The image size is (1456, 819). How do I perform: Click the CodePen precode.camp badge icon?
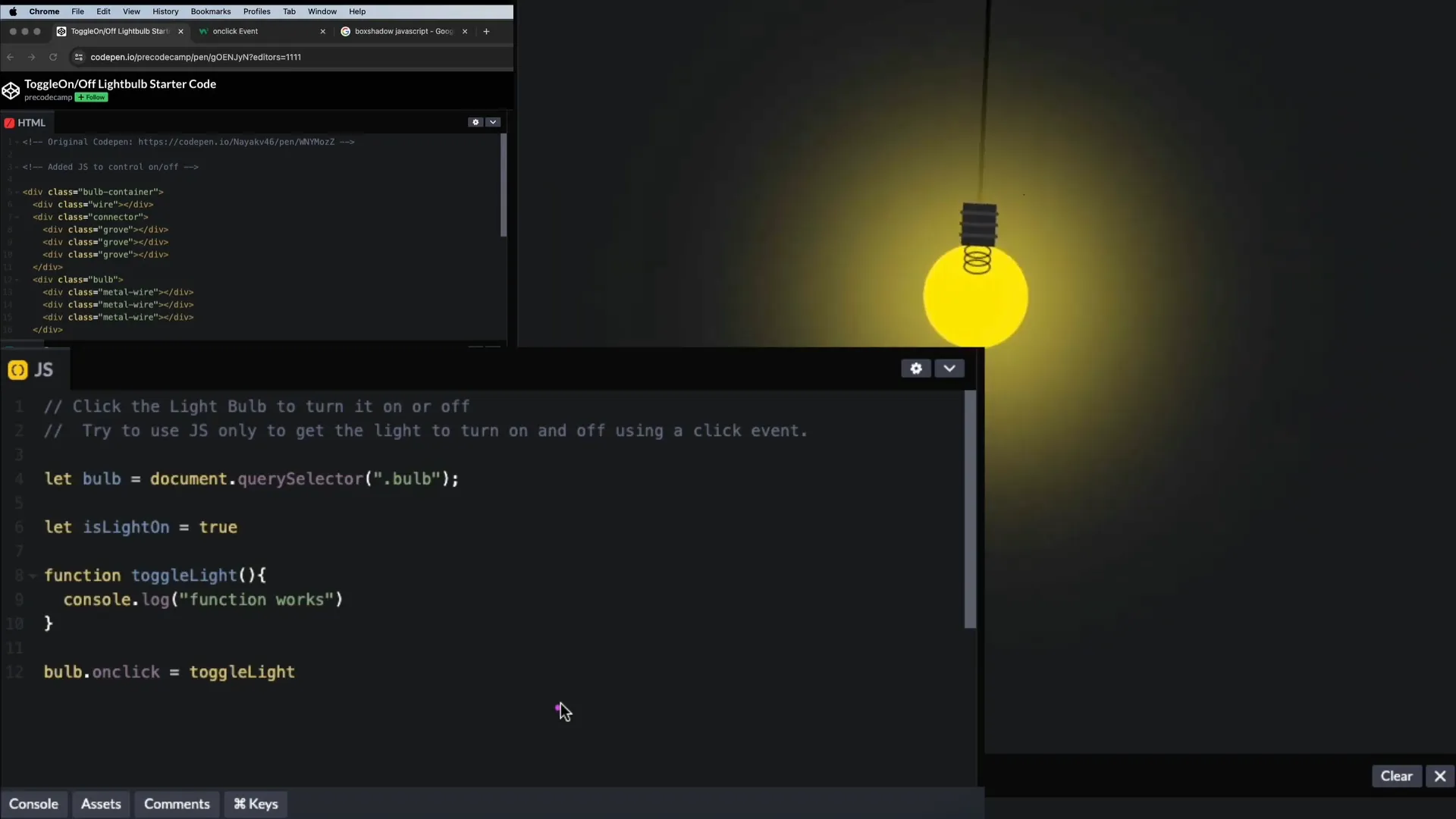click(x=11, y=90)
